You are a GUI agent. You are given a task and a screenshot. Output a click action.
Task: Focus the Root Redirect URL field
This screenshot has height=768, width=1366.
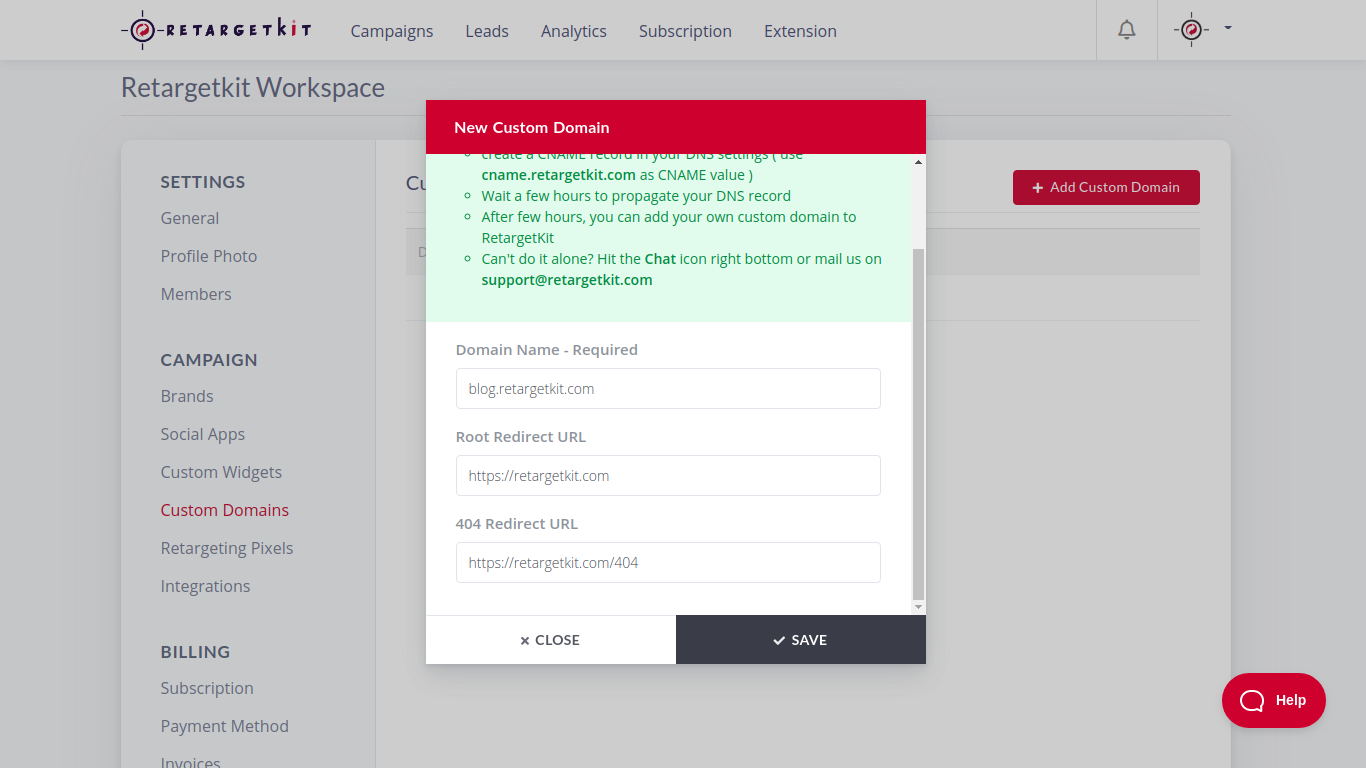click(x=668, y=475)
